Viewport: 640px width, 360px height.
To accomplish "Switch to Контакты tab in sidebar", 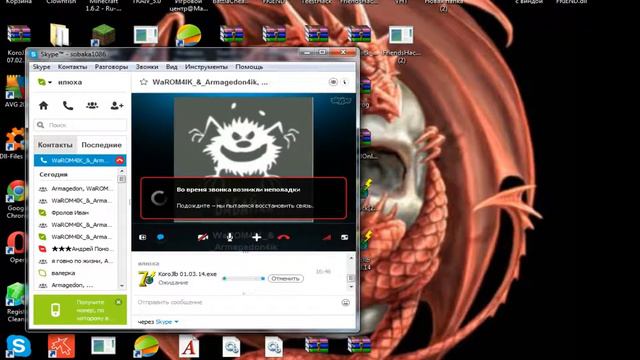I will pyautogui.click(x=55, y=145).
